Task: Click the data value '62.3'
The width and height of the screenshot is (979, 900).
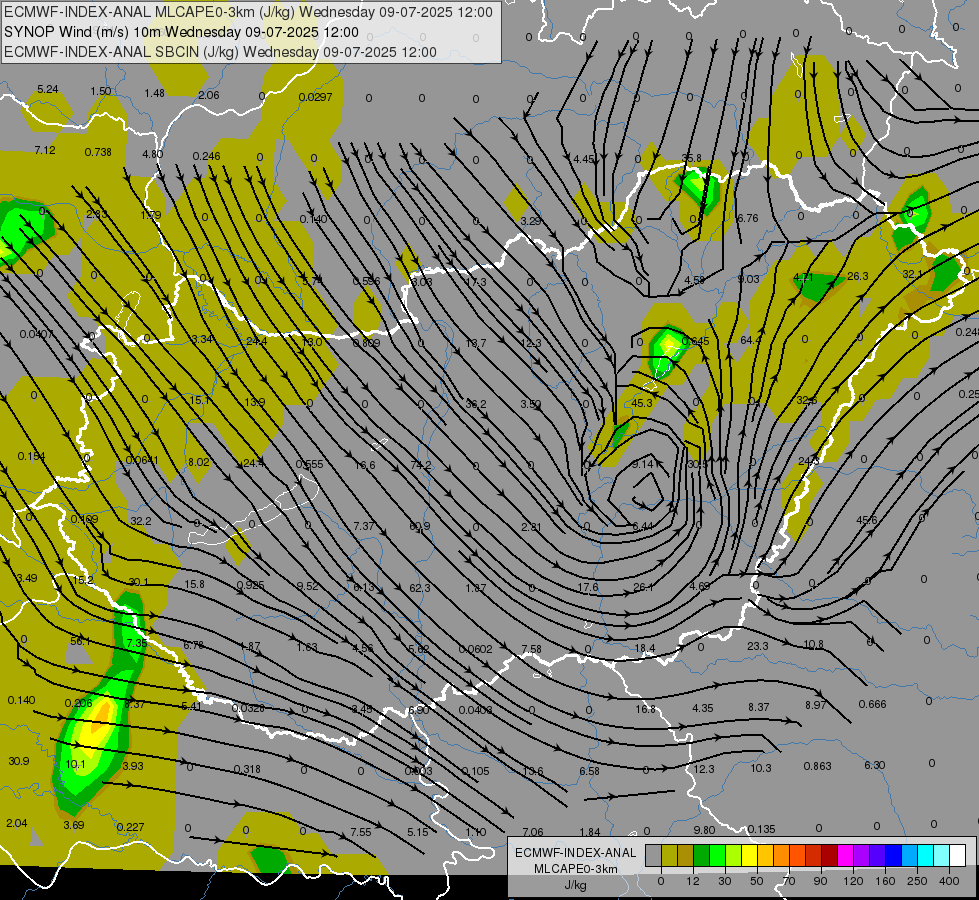Action: (420, 588)
